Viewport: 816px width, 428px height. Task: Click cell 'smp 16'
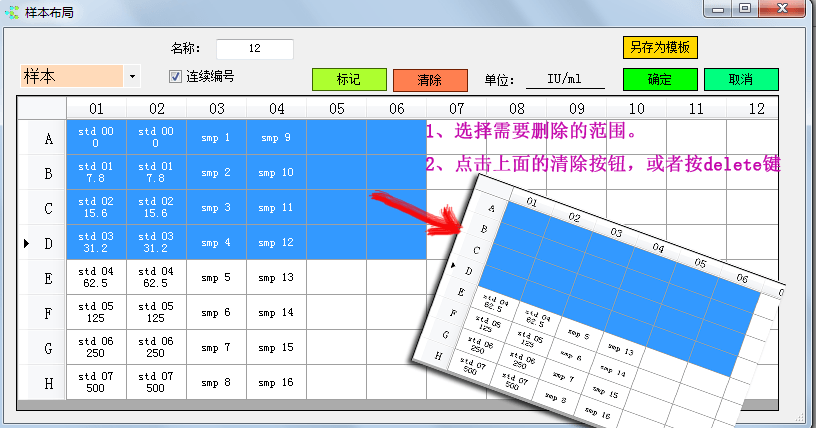276,382
